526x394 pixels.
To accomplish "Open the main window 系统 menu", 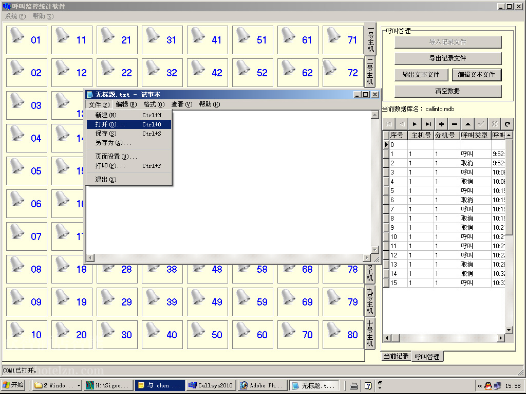I will coord(15,16).
